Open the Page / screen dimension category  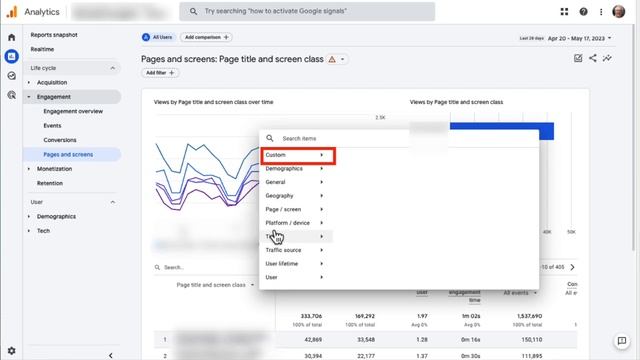[x=296, y=209]
